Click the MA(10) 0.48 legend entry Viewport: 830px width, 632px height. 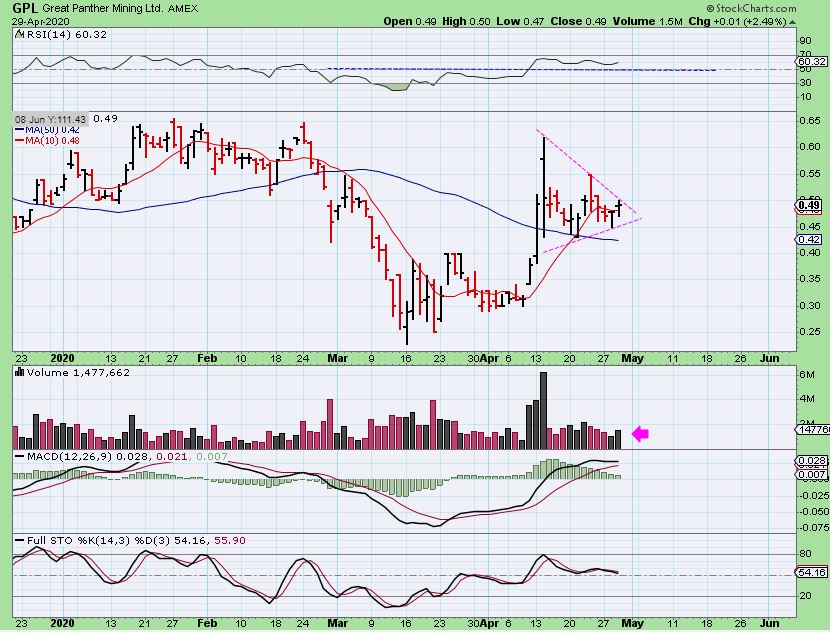click(x=47, y=141)
